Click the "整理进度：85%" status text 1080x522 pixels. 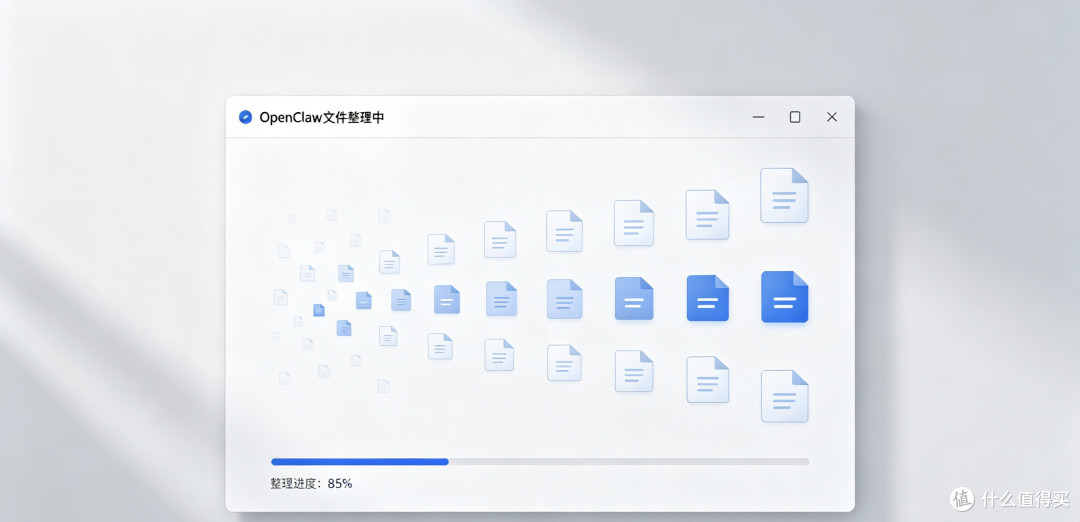click(311, 483)
